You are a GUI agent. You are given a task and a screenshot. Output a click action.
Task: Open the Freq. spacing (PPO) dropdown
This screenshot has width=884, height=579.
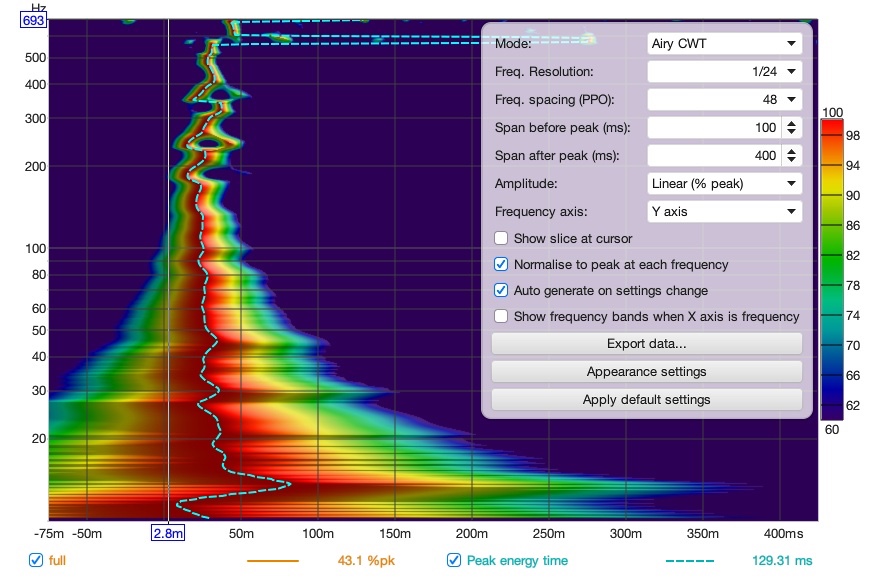(724, 100)
